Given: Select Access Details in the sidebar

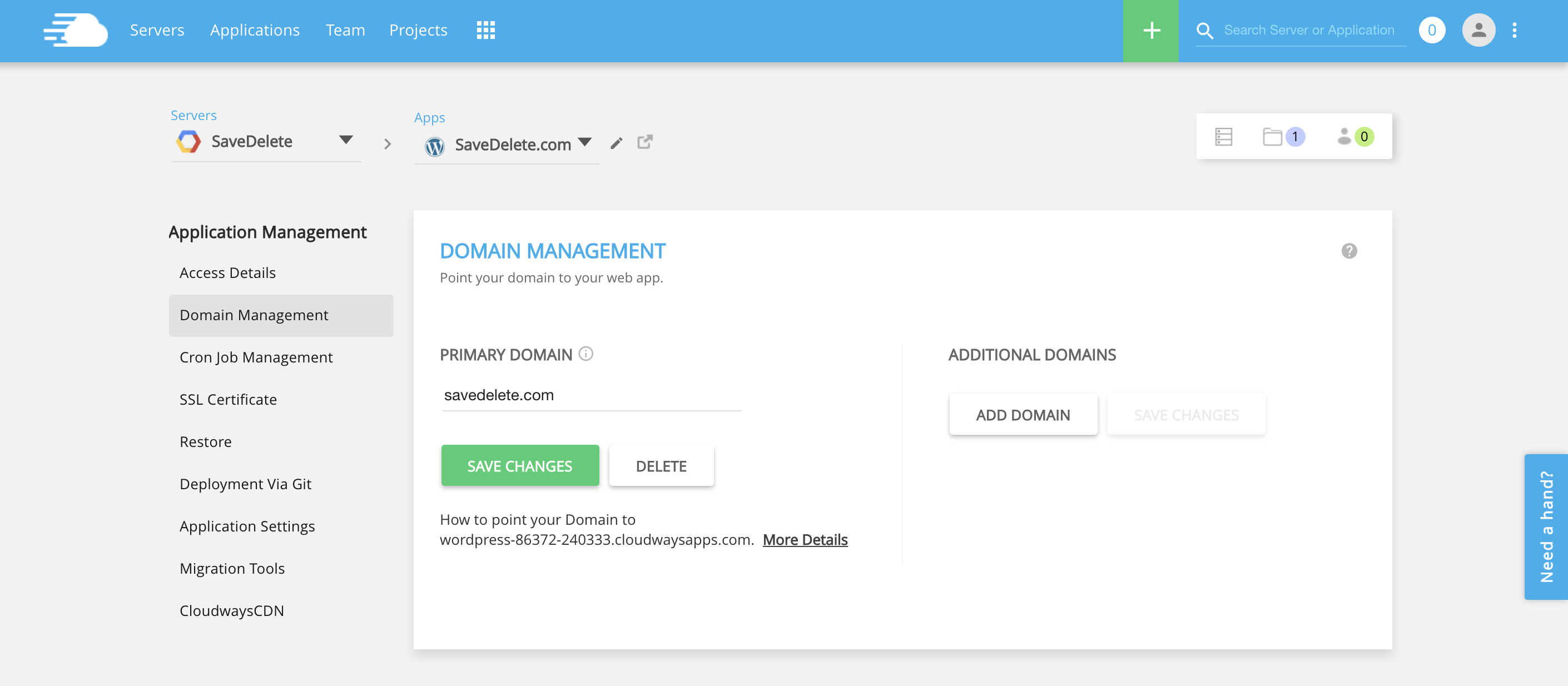Looking at the screenshot, I should (x=227, y=273).
